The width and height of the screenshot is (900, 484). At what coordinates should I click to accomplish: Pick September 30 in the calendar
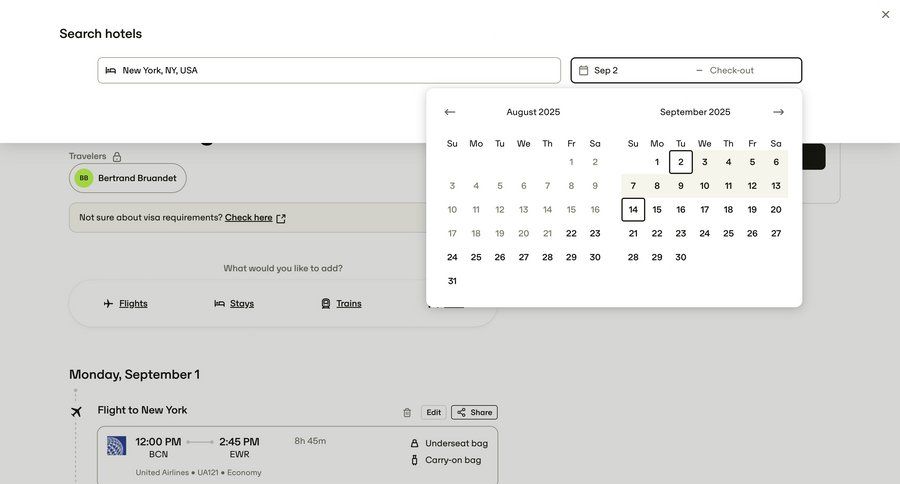click(x=681, y=257)
